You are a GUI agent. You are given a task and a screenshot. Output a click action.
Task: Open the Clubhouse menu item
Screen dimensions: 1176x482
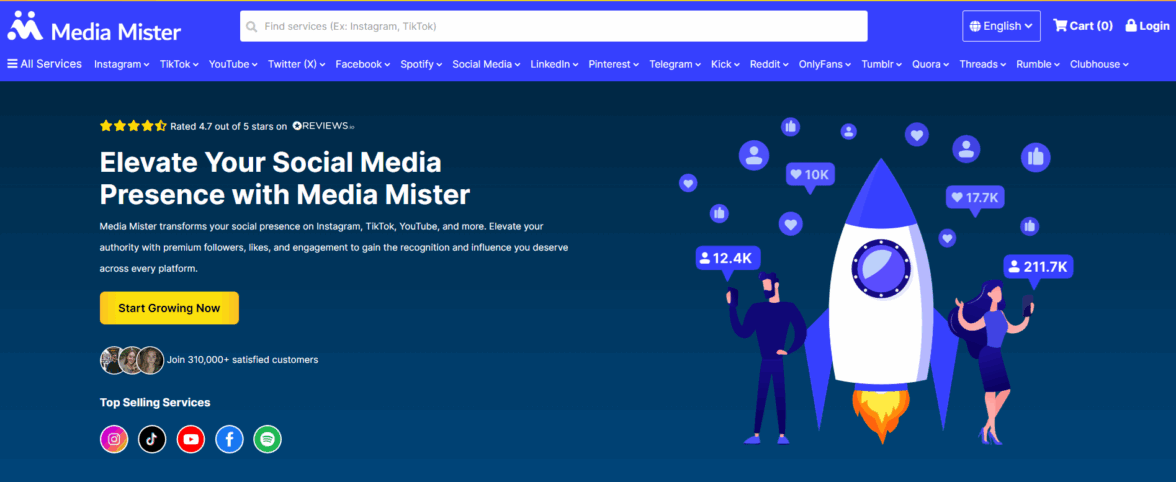click(1100, 64)
